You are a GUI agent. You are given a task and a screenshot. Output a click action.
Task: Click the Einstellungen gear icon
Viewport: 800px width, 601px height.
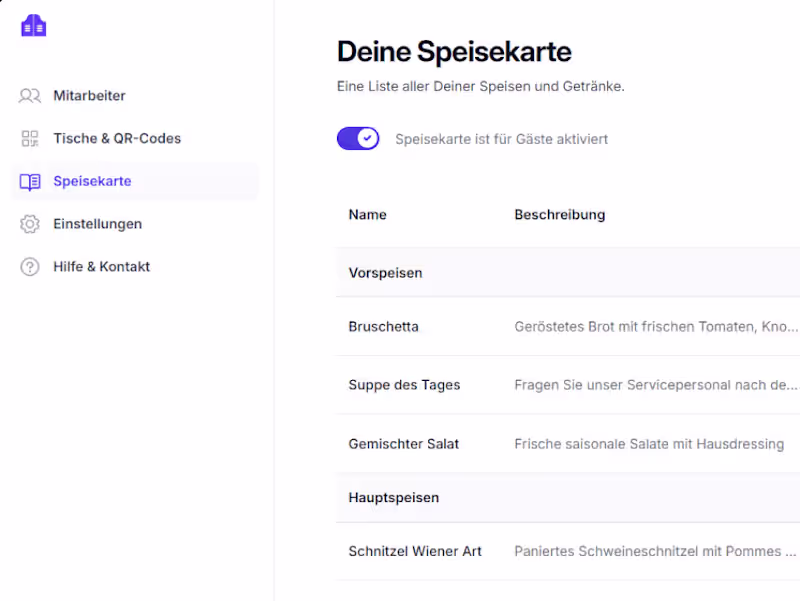30,224
